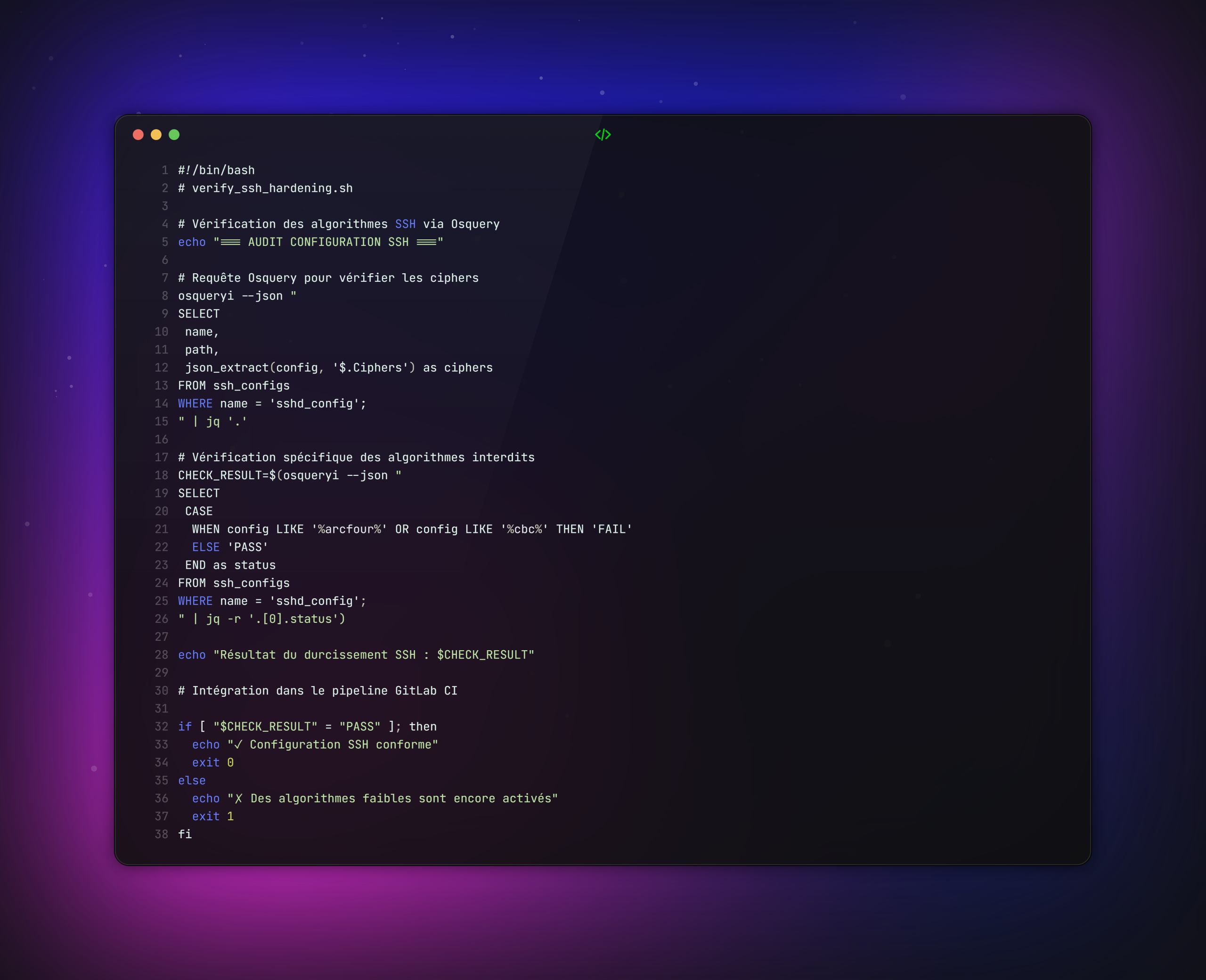Viewport: 1206px width, 980px height.
Task: Click the AUDIT CONFIGURATION SSH echo string
Action: coord(328,242)
